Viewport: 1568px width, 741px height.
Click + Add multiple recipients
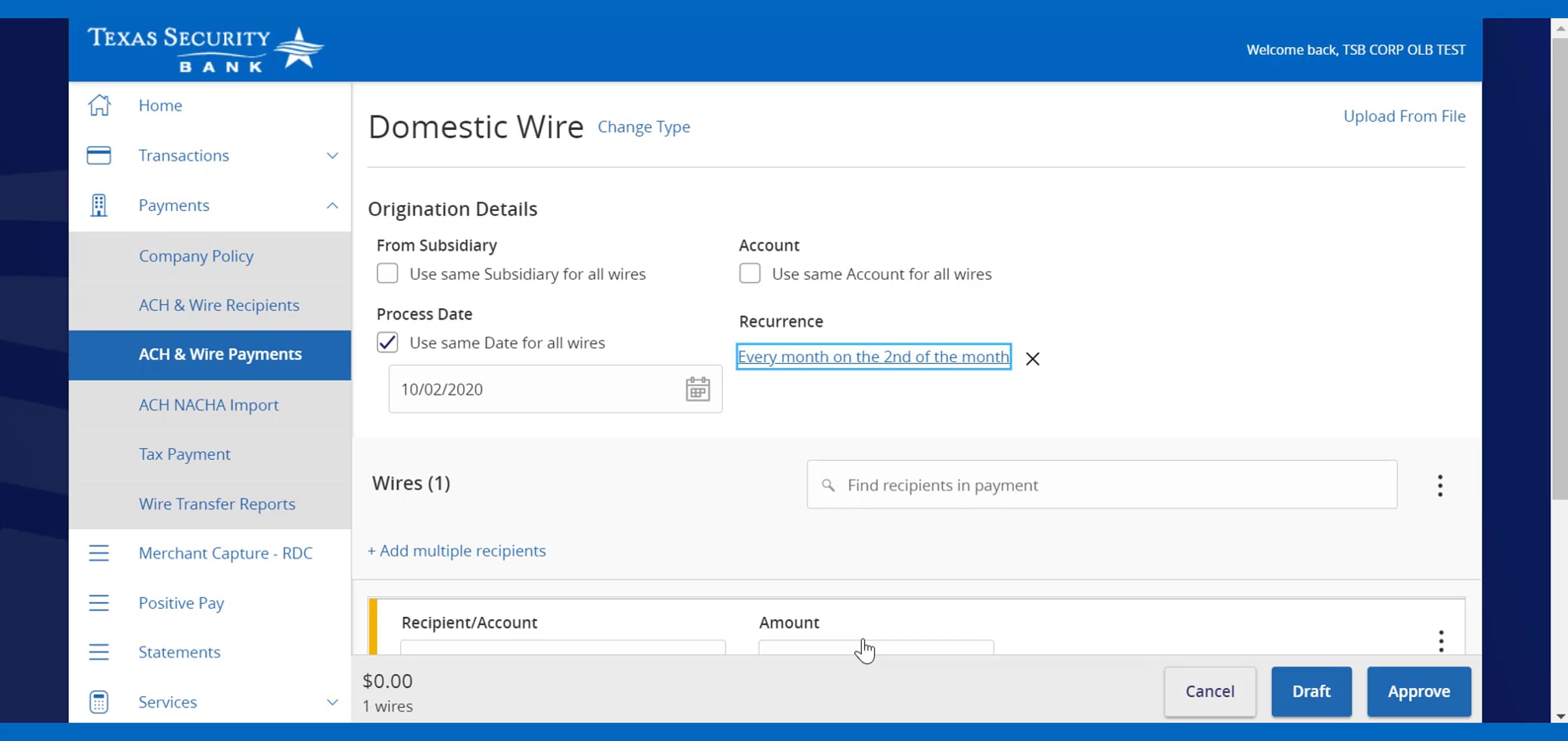pyautogui.click(x=457, y=551)
